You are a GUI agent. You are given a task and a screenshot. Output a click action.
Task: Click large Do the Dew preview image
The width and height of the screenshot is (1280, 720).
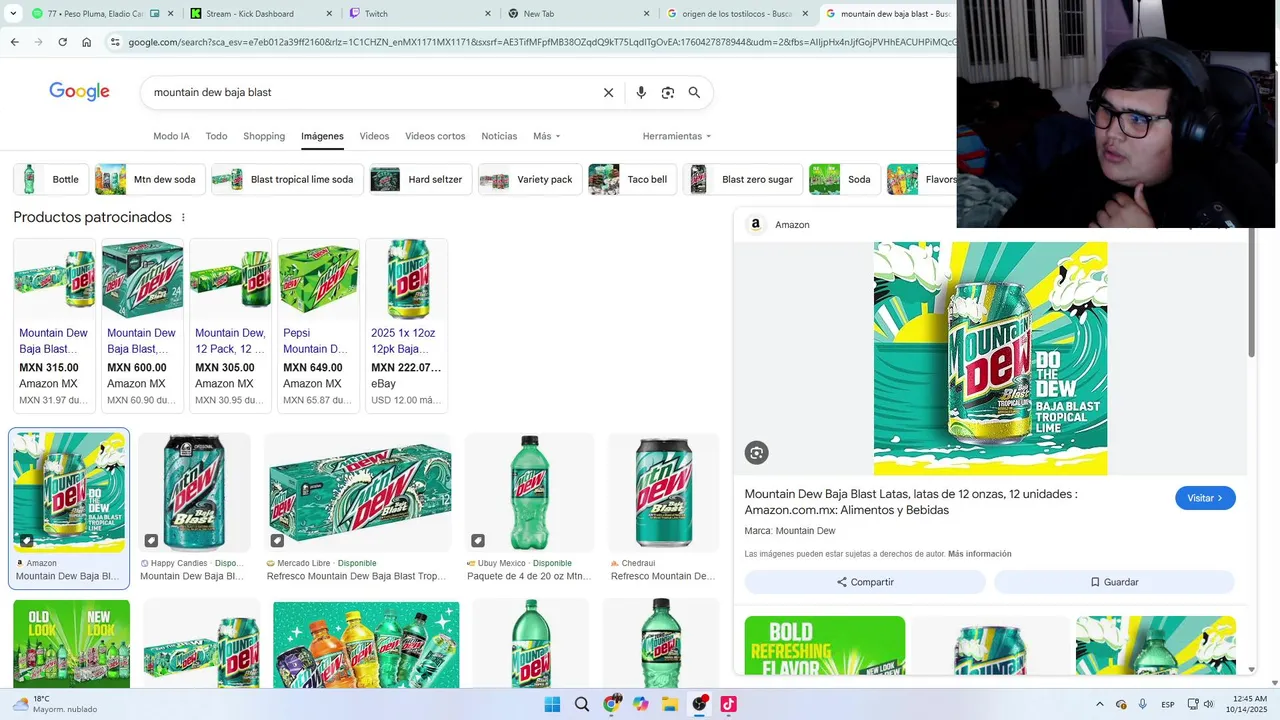990,358
